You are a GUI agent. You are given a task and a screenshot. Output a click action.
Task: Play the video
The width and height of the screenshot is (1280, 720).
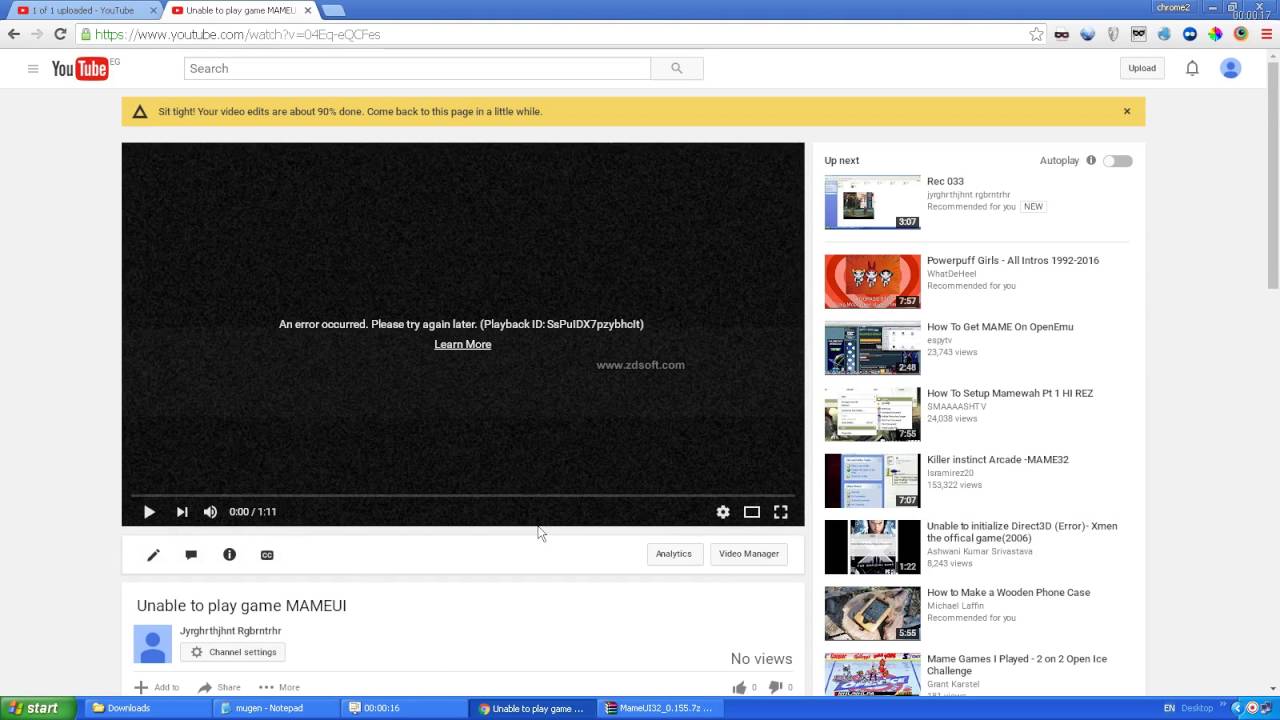coord(149,512)
